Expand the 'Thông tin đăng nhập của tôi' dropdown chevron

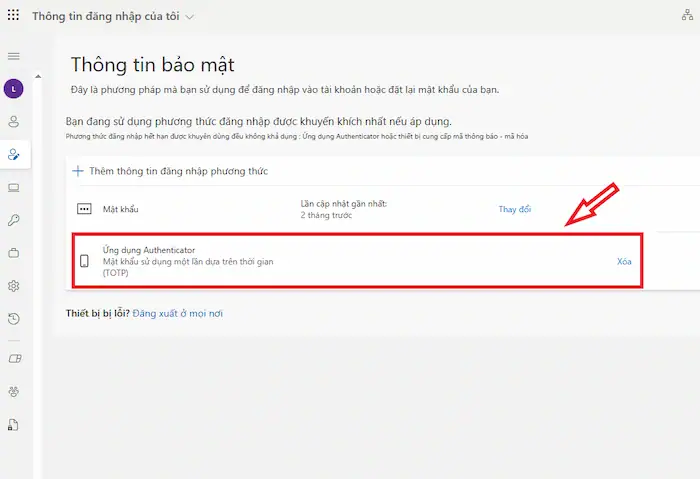click(191, 17)
